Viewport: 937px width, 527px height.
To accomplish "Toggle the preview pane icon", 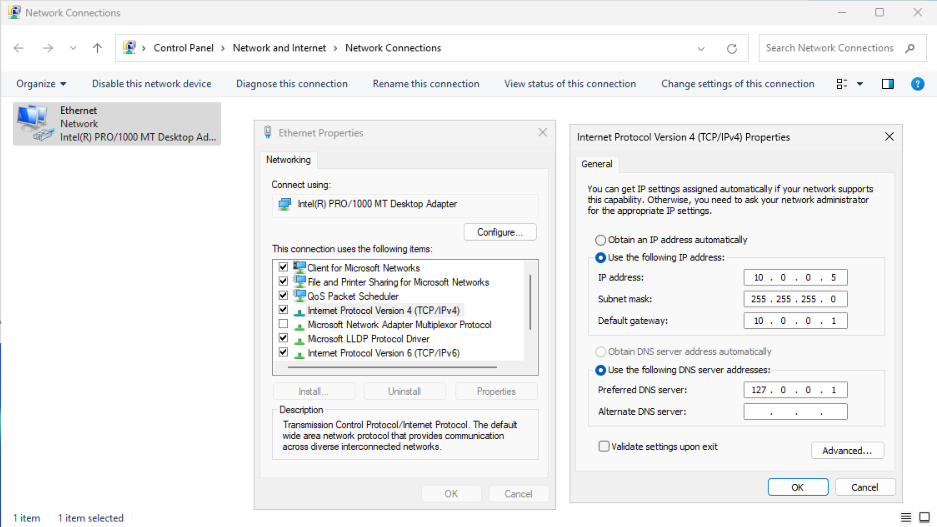I will [x=888, y=84].
